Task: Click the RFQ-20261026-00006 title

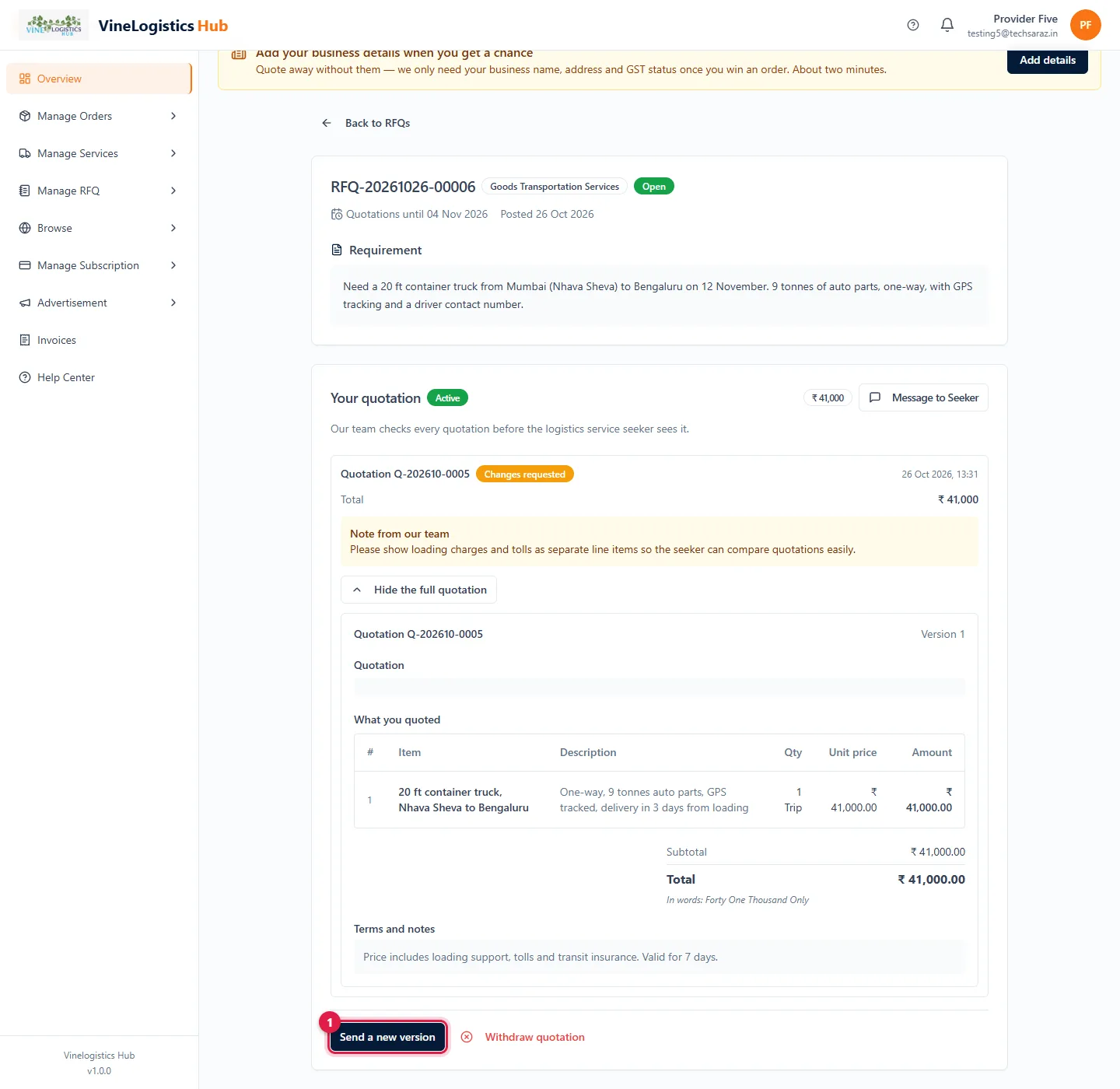Action: click(403, 187)
